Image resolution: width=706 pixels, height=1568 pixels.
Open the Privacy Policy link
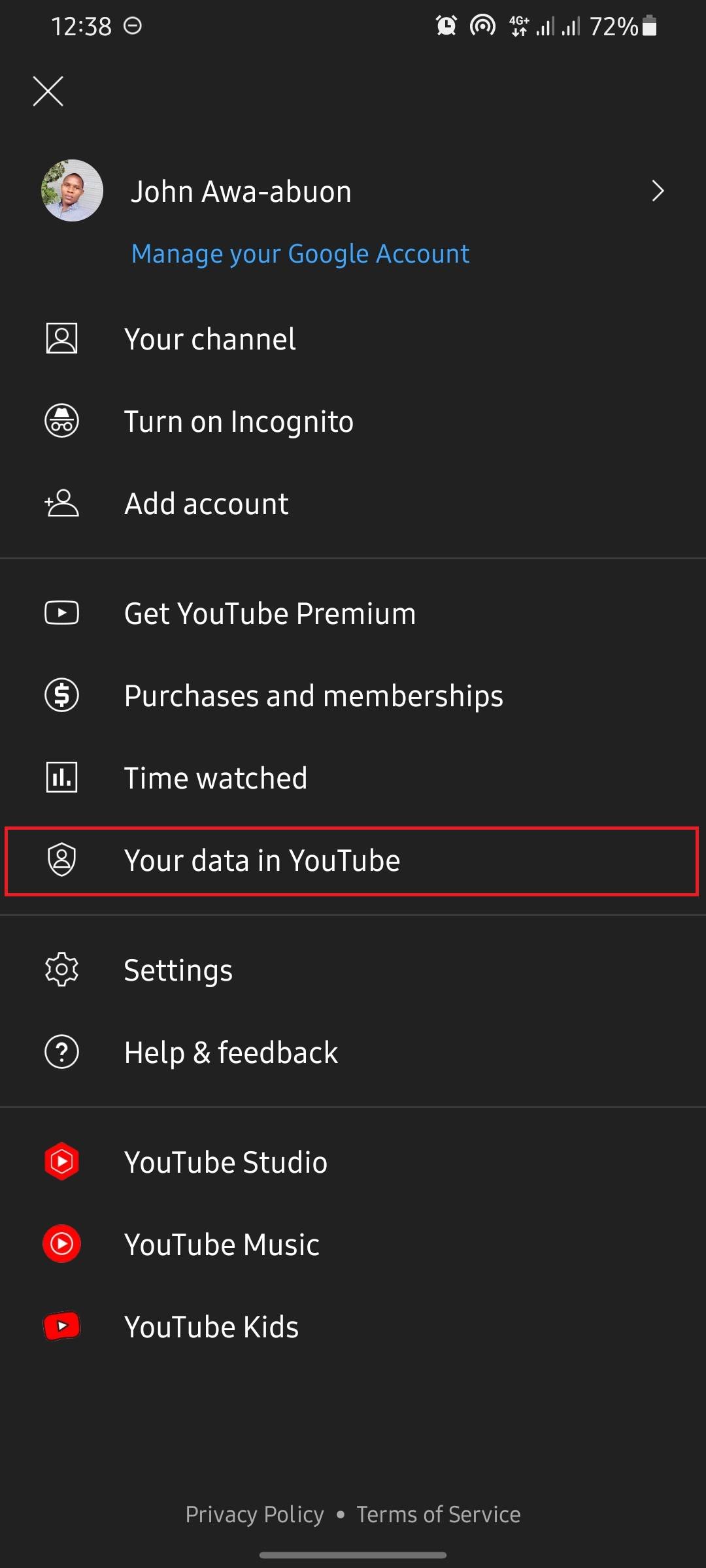(x=254, y=1514)
